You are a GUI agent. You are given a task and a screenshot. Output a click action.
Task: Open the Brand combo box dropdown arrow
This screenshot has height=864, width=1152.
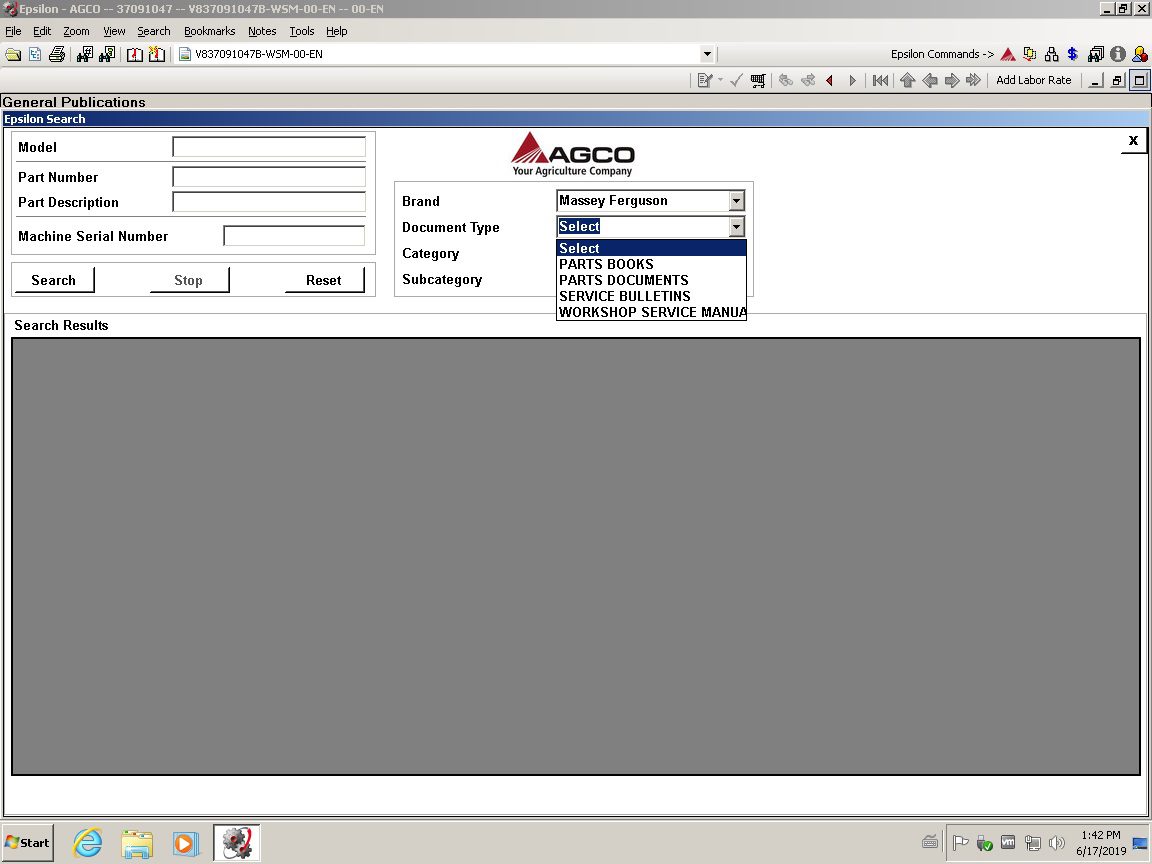click(x=736, y=201)
